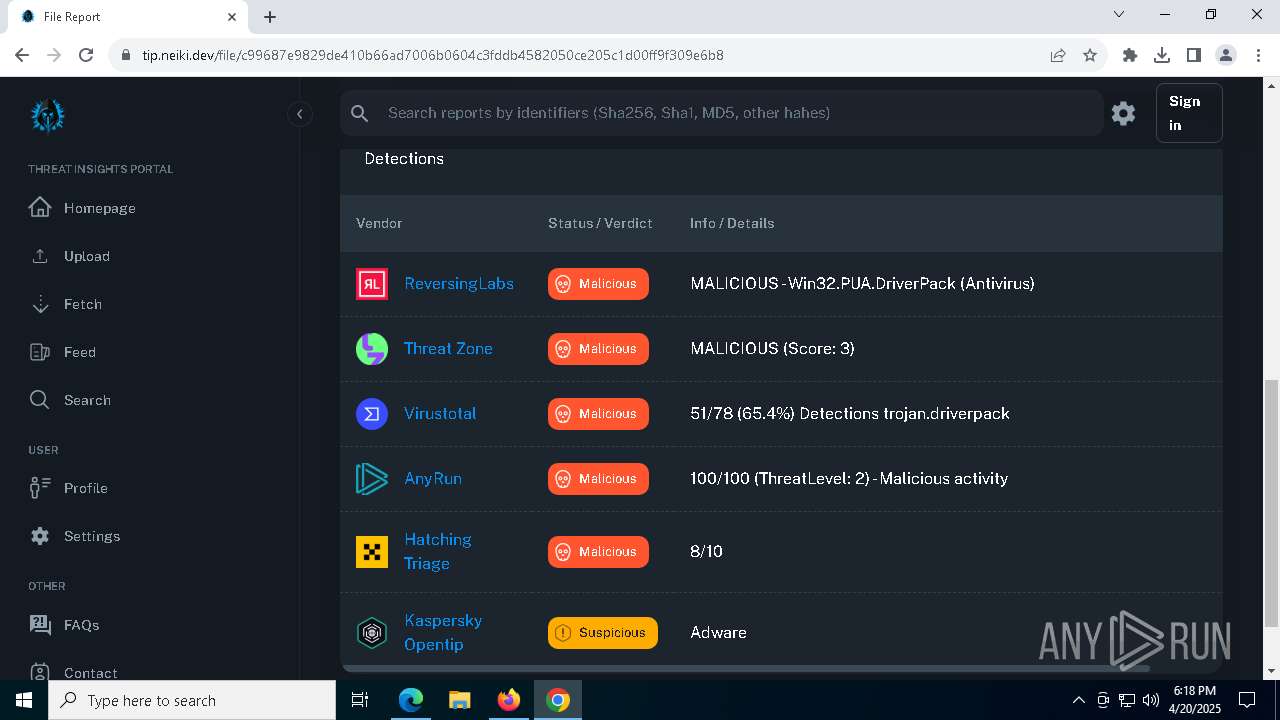Click the Sign in button
The height and width of the screenshot is (720, 1280).
(1188, 113)
